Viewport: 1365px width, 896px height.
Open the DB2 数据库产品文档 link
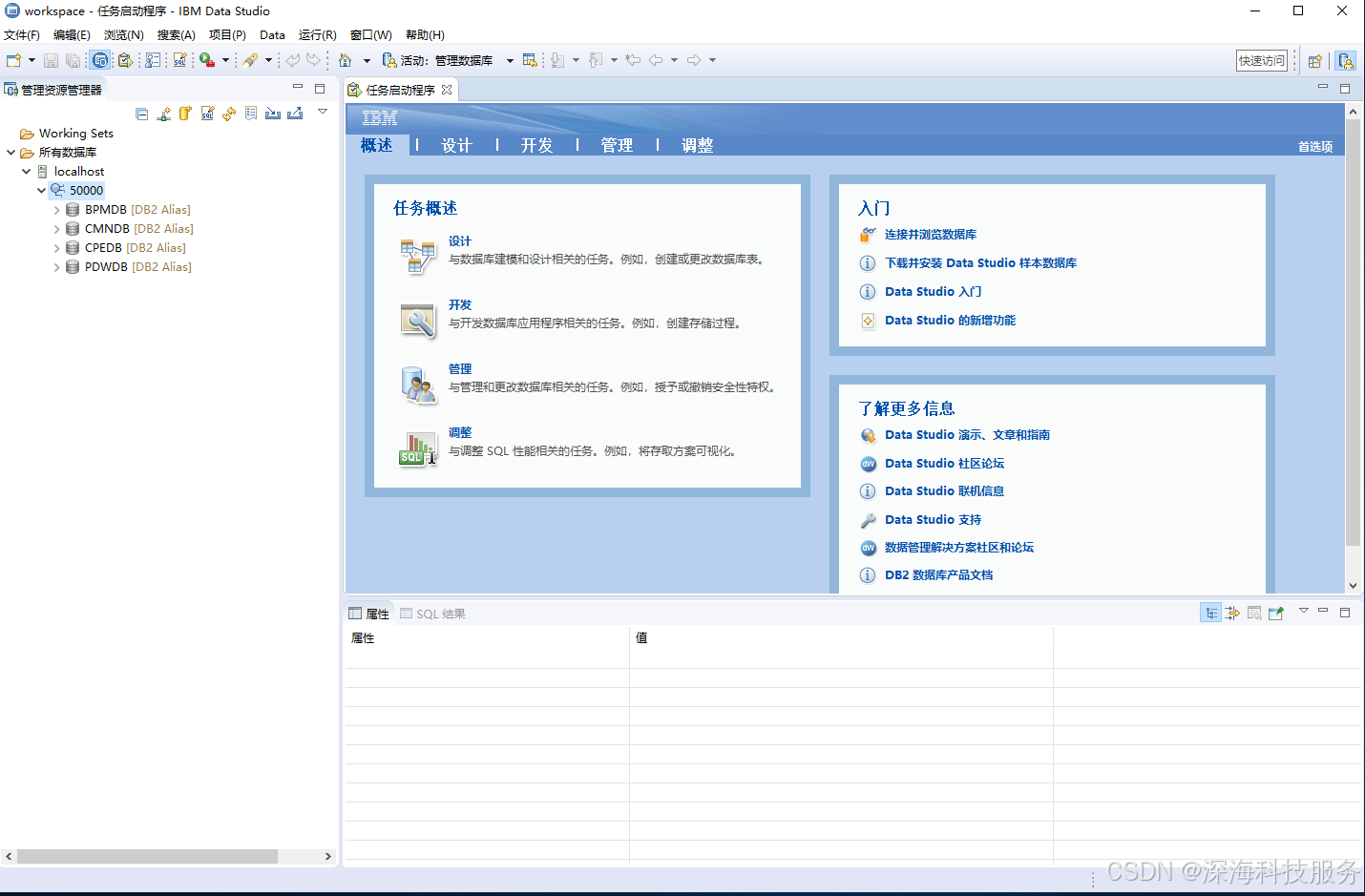[938, 575]
